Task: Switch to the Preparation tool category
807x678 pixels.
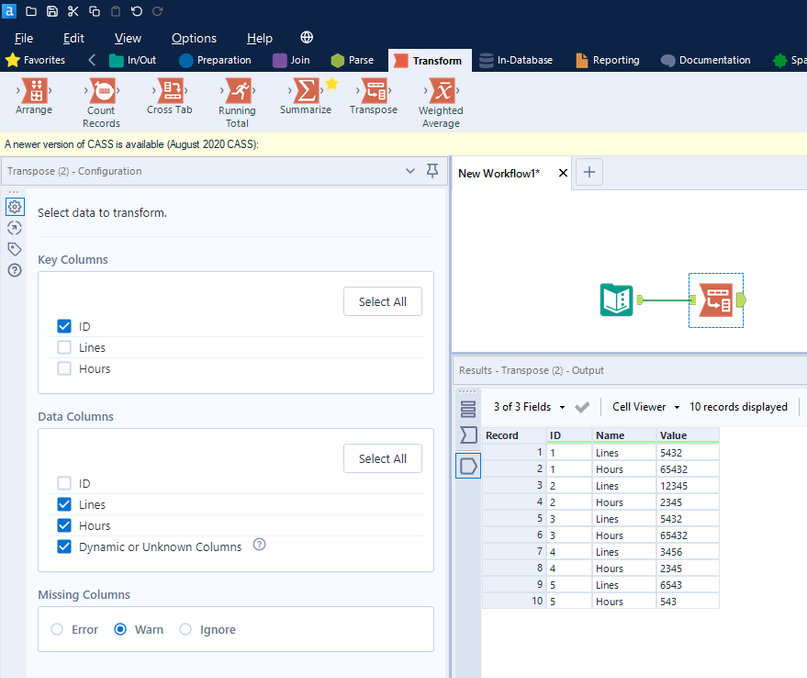Action: [x=216, y=60]
